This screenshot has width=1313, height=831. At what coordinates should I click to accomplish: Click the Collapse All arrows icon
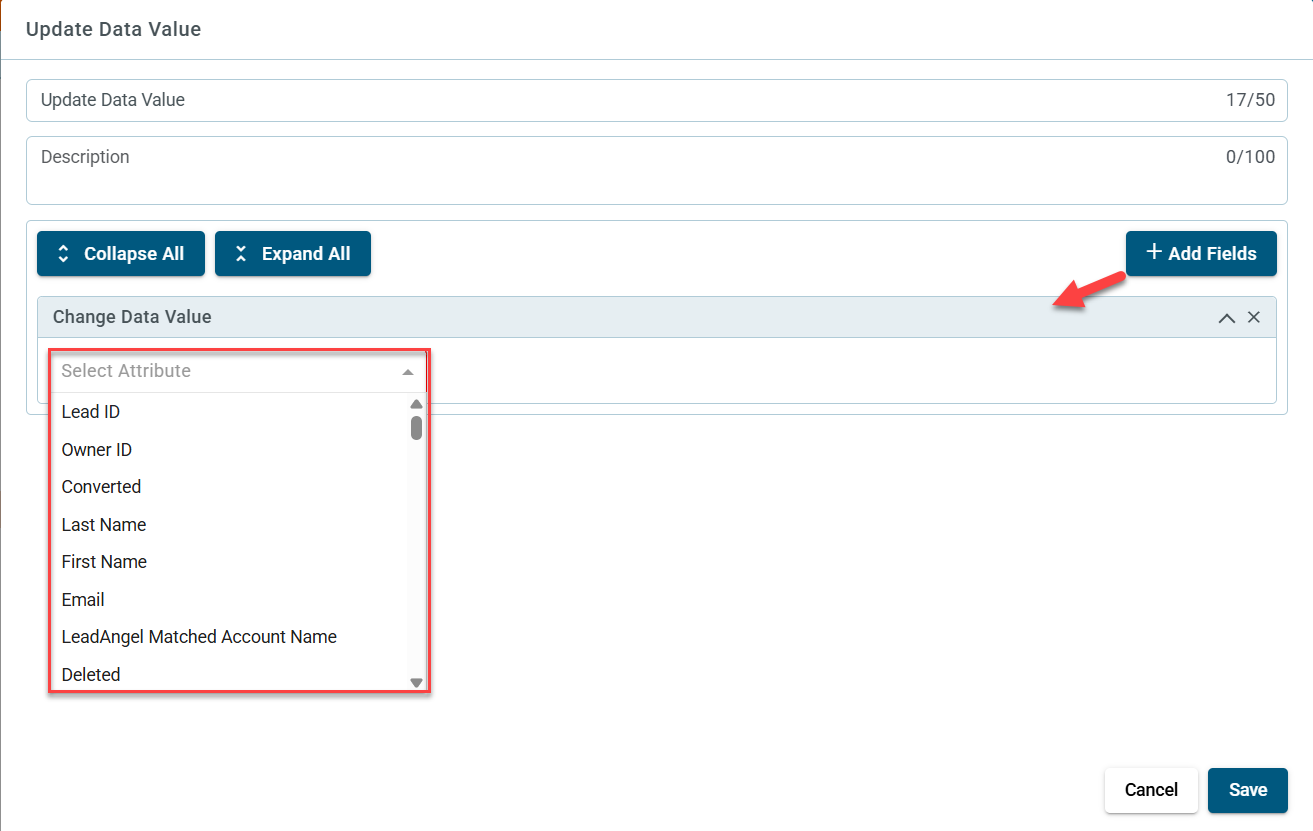point(63,254)
